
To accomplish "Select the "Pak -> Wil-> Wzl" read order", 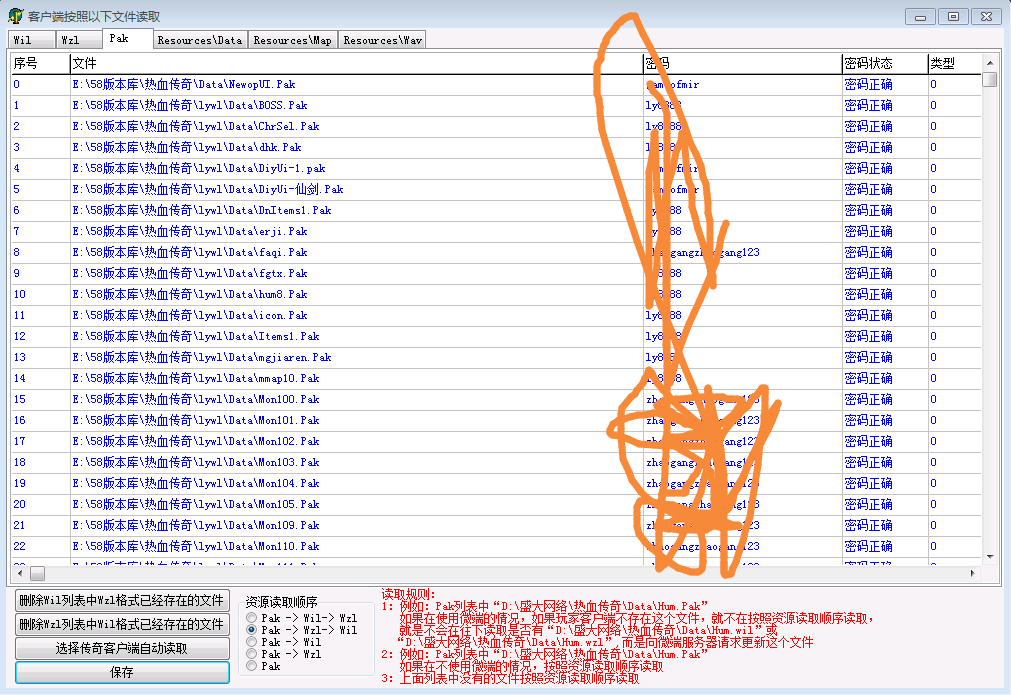I will tap(252, 618).
